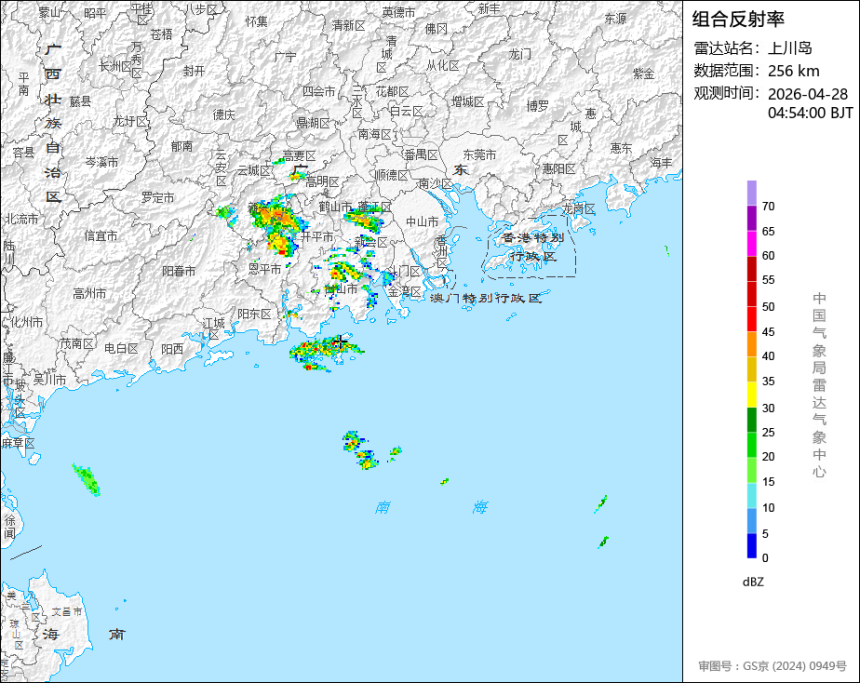Click the legend value 20

768,456
